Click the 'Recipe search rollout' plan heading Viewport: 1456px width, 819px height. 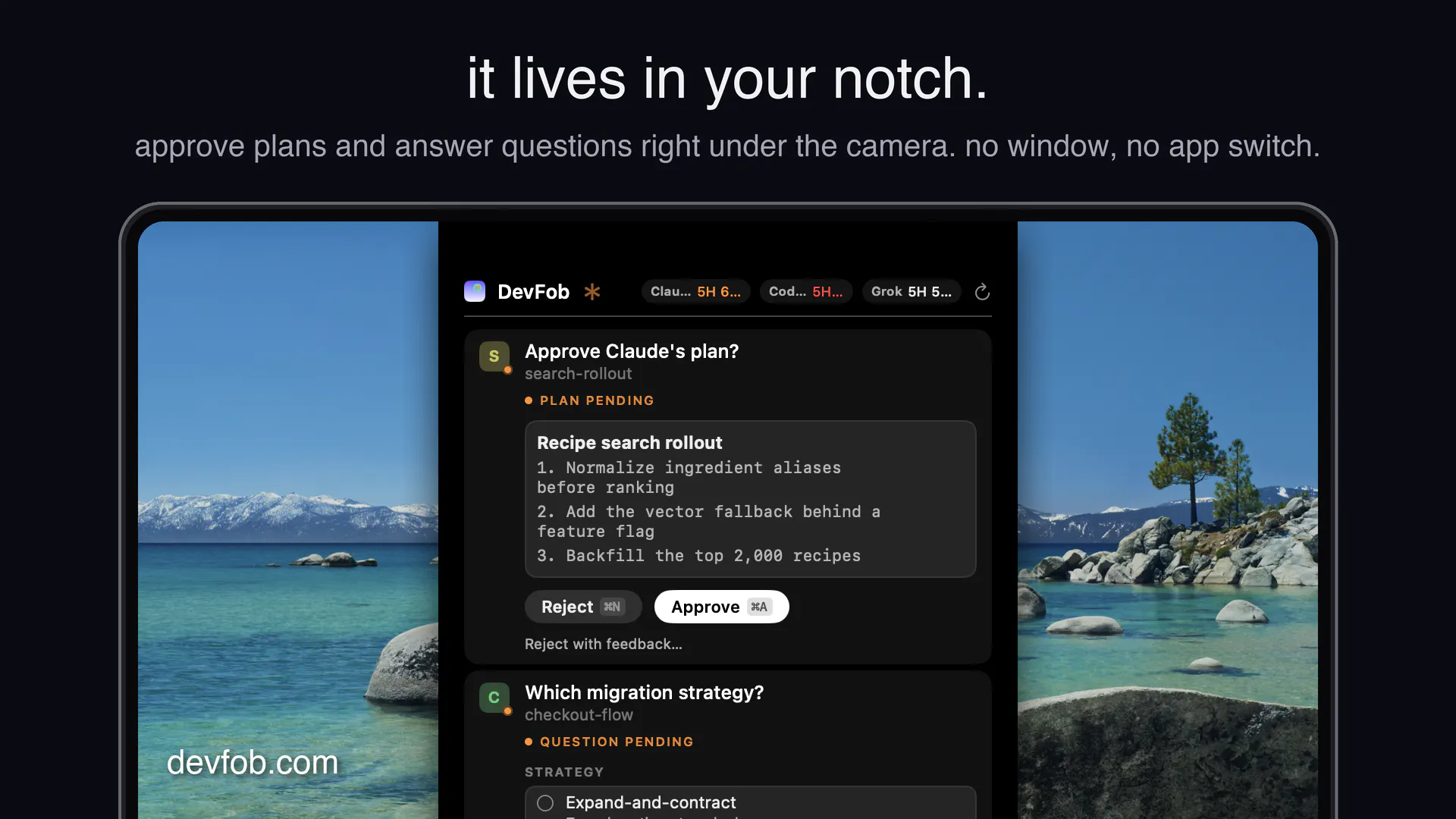tap(629, 443)
